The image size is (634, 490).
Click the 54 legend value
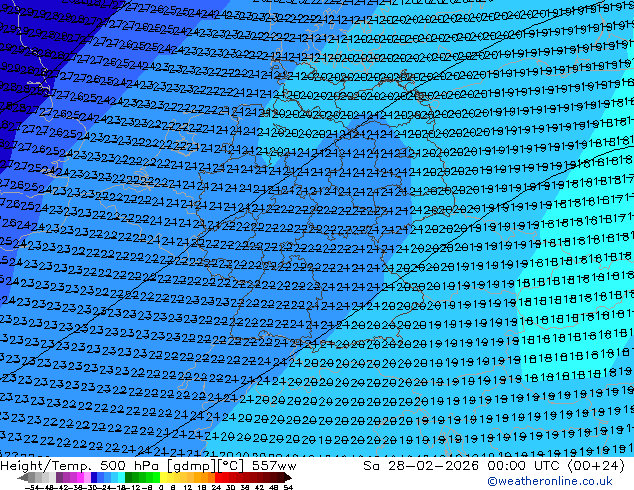[288, 487]
